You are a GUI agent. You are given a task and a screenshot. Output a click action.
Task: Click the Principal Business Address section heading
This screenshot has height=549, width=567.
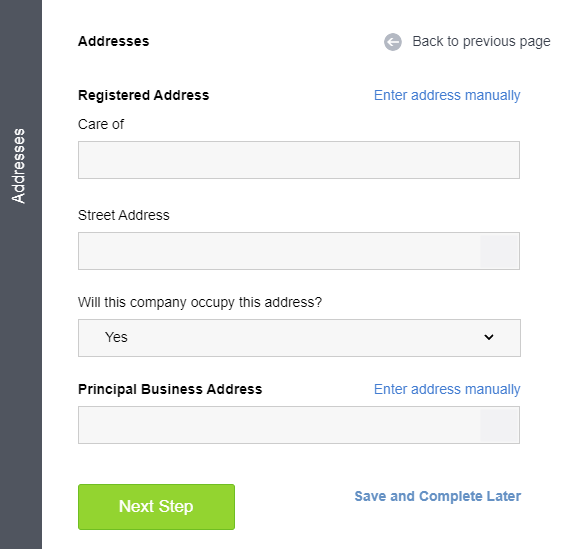(x=170, y=390)
